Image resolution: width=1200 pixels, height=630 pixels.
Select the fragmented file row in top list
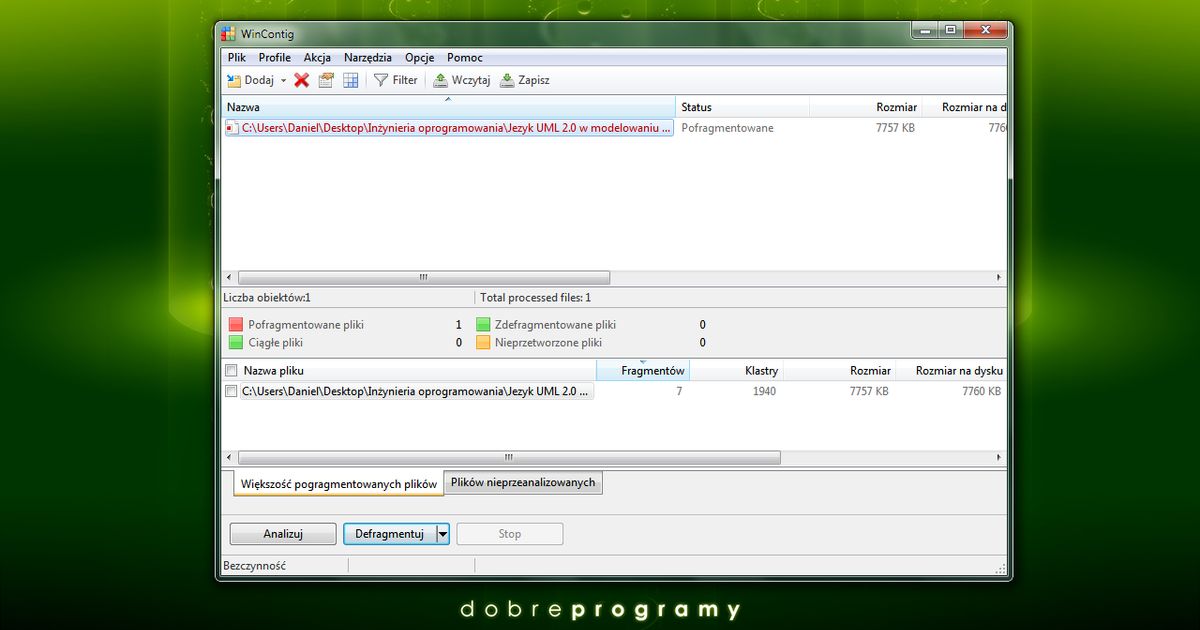coord(448,128)
